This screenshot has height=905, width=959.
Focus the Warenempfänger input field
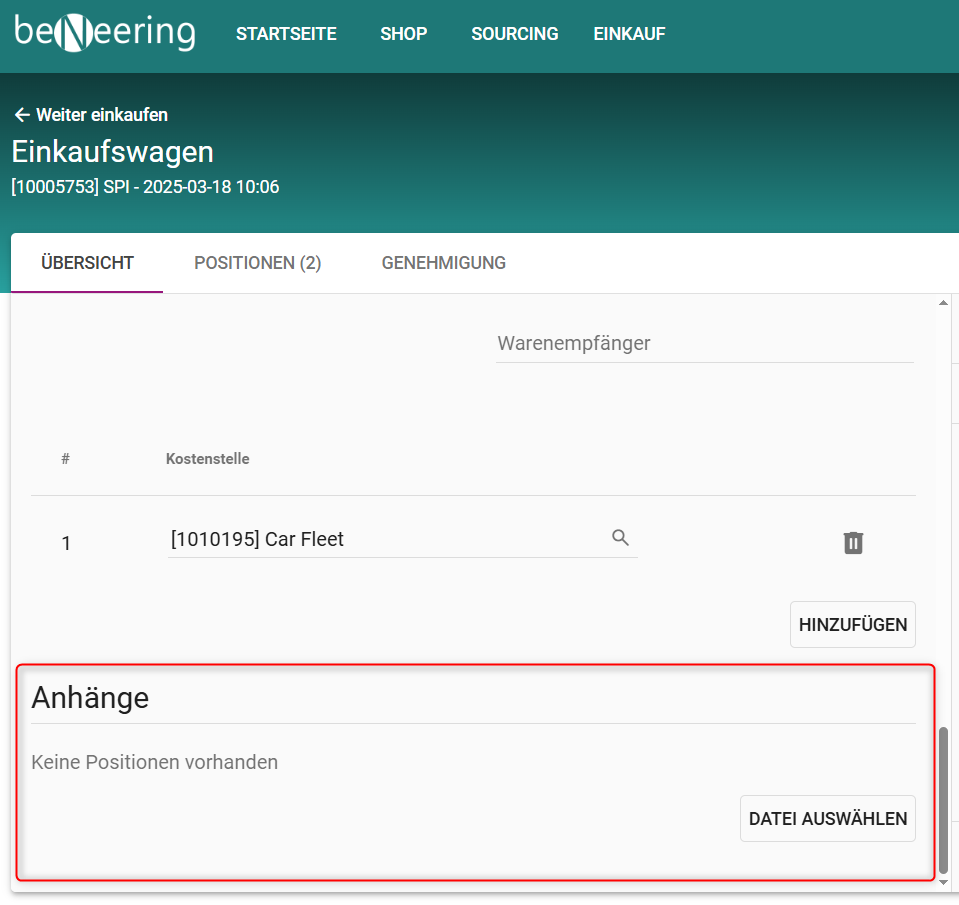coord(704,344)
